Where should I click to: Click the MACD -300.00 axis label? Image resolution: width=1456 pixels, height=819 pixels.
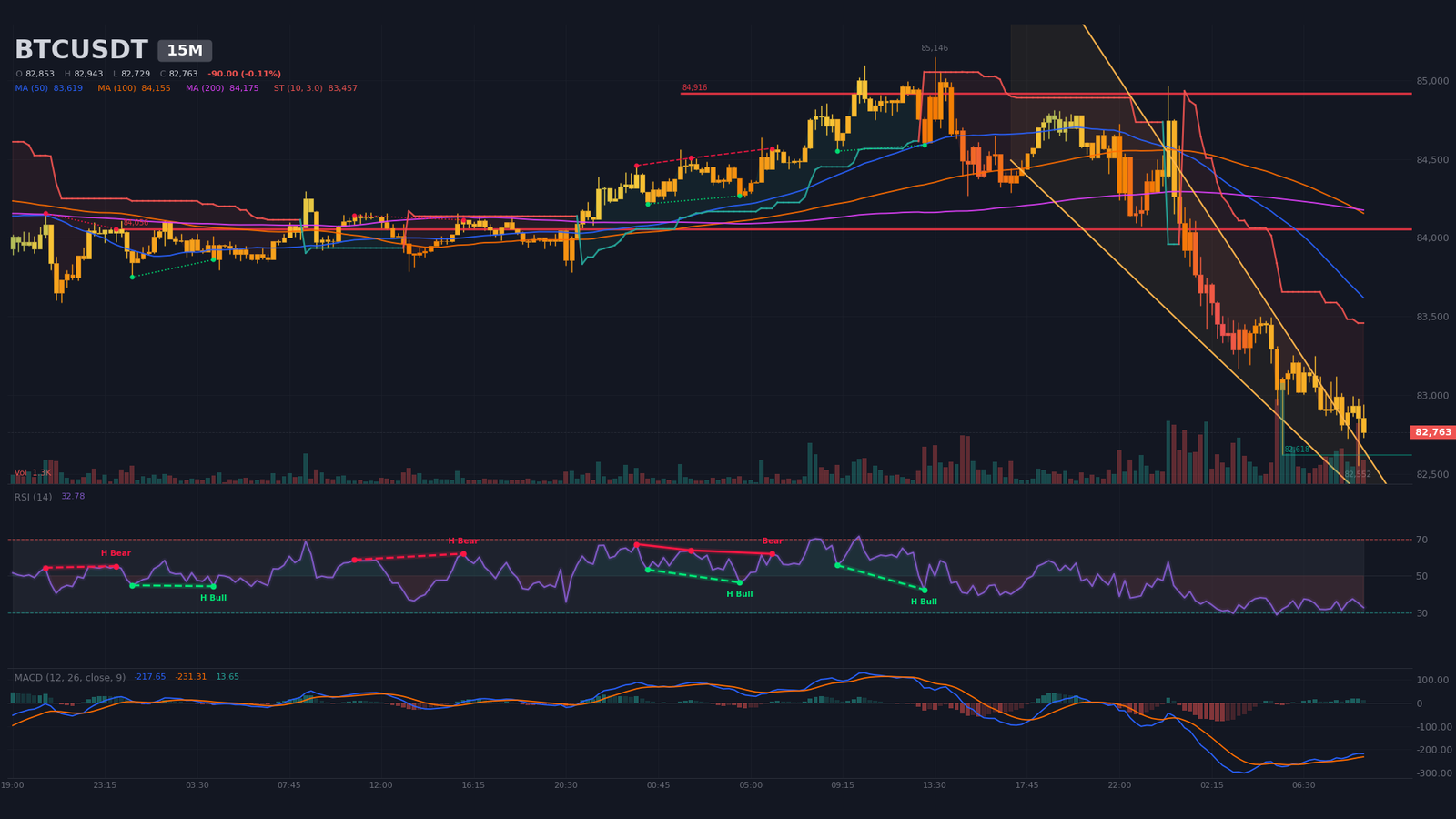click(x=1432, y=773)
